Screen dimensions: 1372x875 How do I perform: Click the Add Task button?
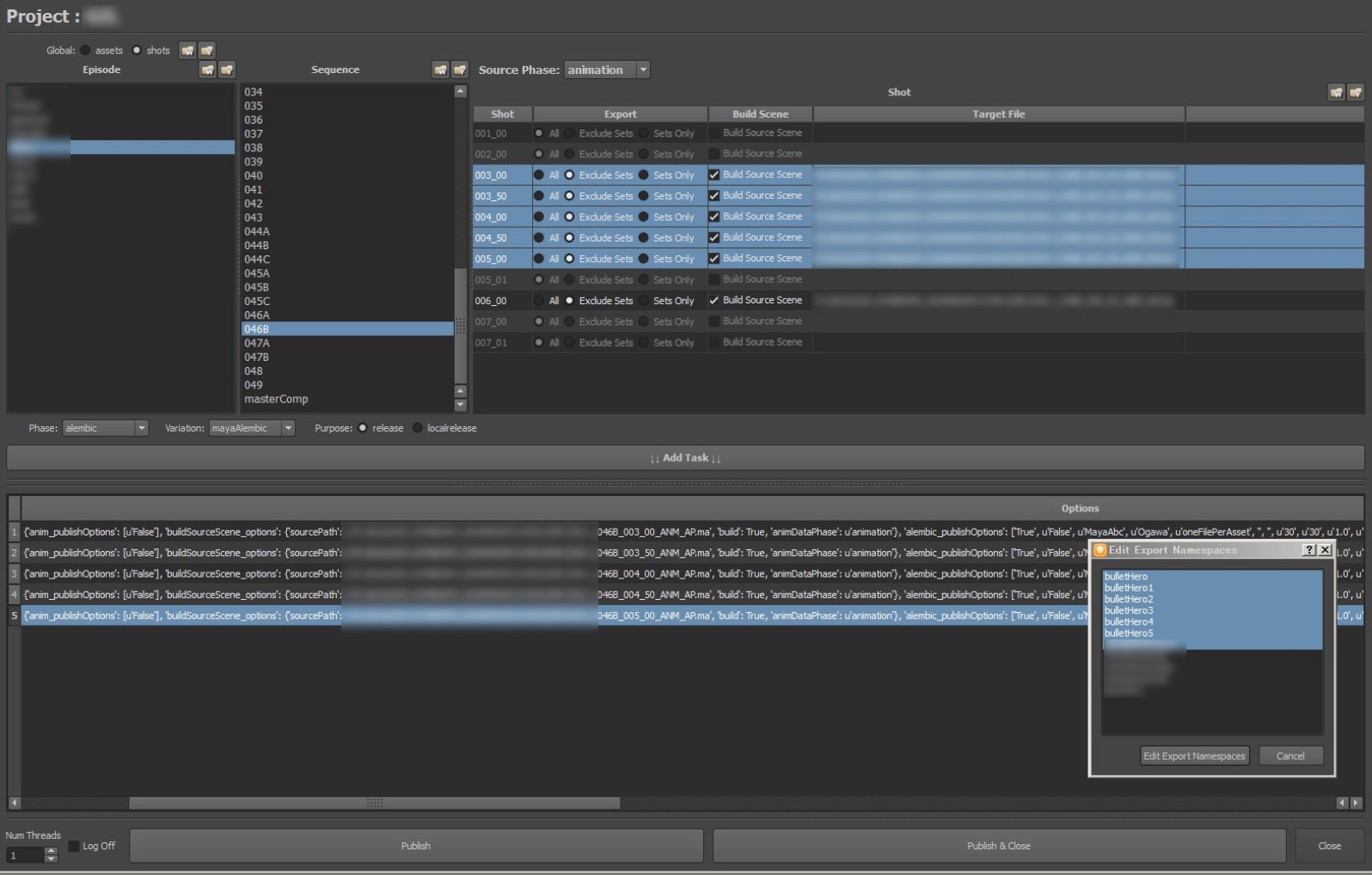[x=685, y=458]
